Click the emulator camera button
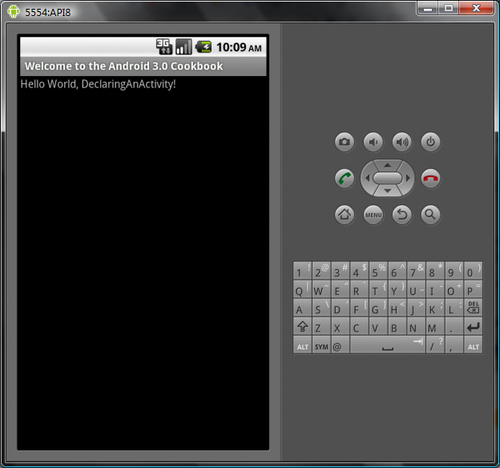The width and height of the screenshot is (500, 468). pos(344,142)
